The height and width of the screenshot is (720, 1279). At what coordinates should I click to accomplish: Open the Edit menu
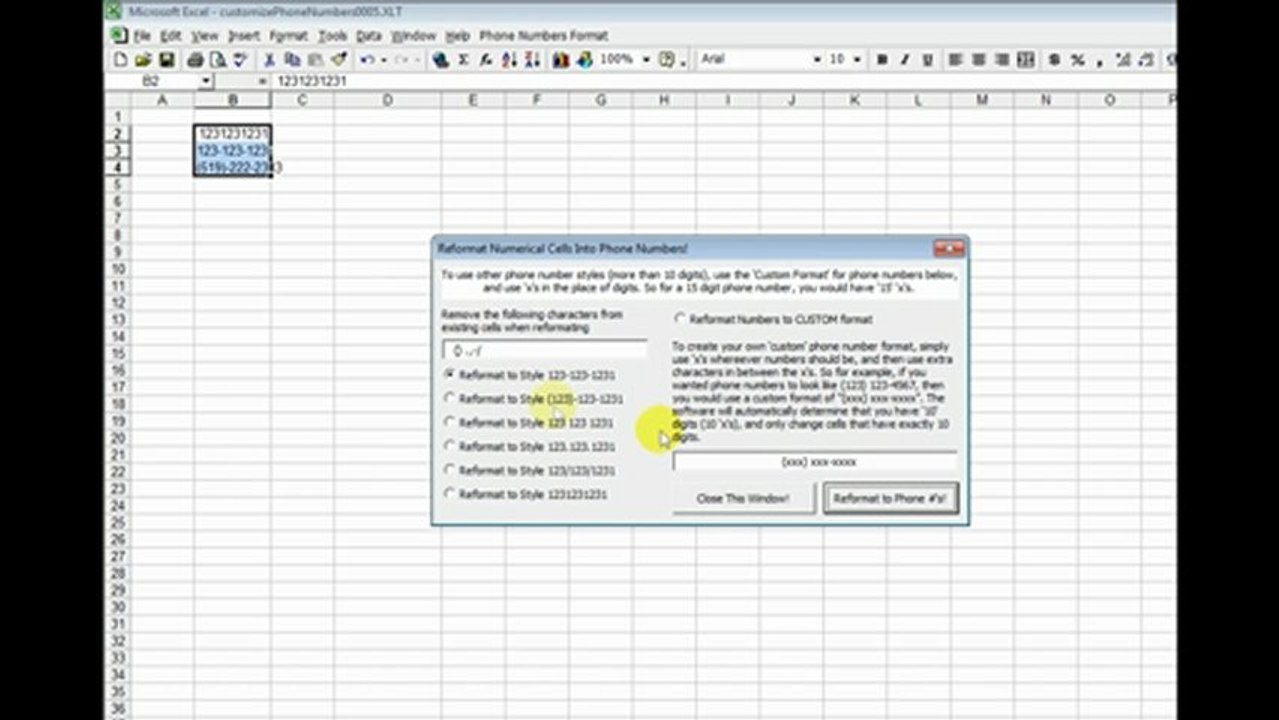(x=171, y=36)
